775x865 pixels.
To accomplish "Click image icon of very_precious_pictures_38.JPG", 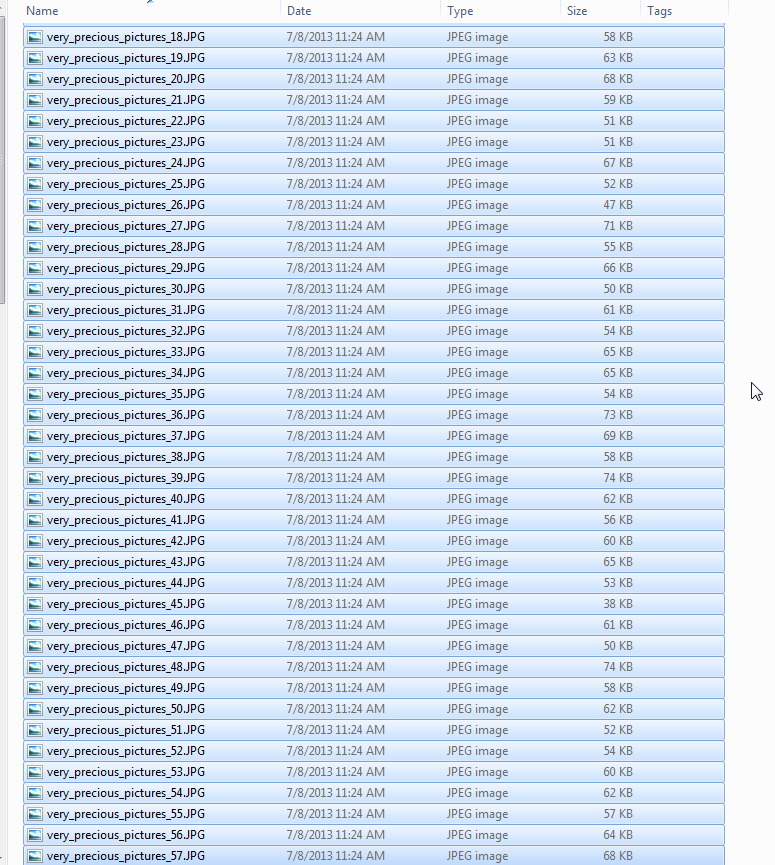I will (35, 457).
